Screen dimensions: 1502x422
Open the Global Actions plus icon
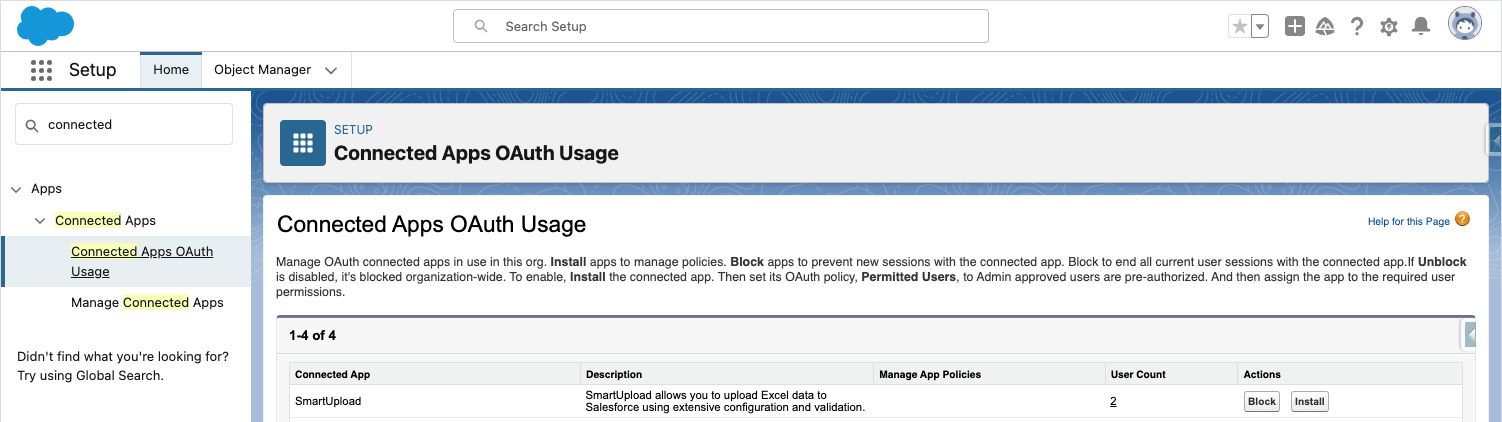(x=1295, y=27)
